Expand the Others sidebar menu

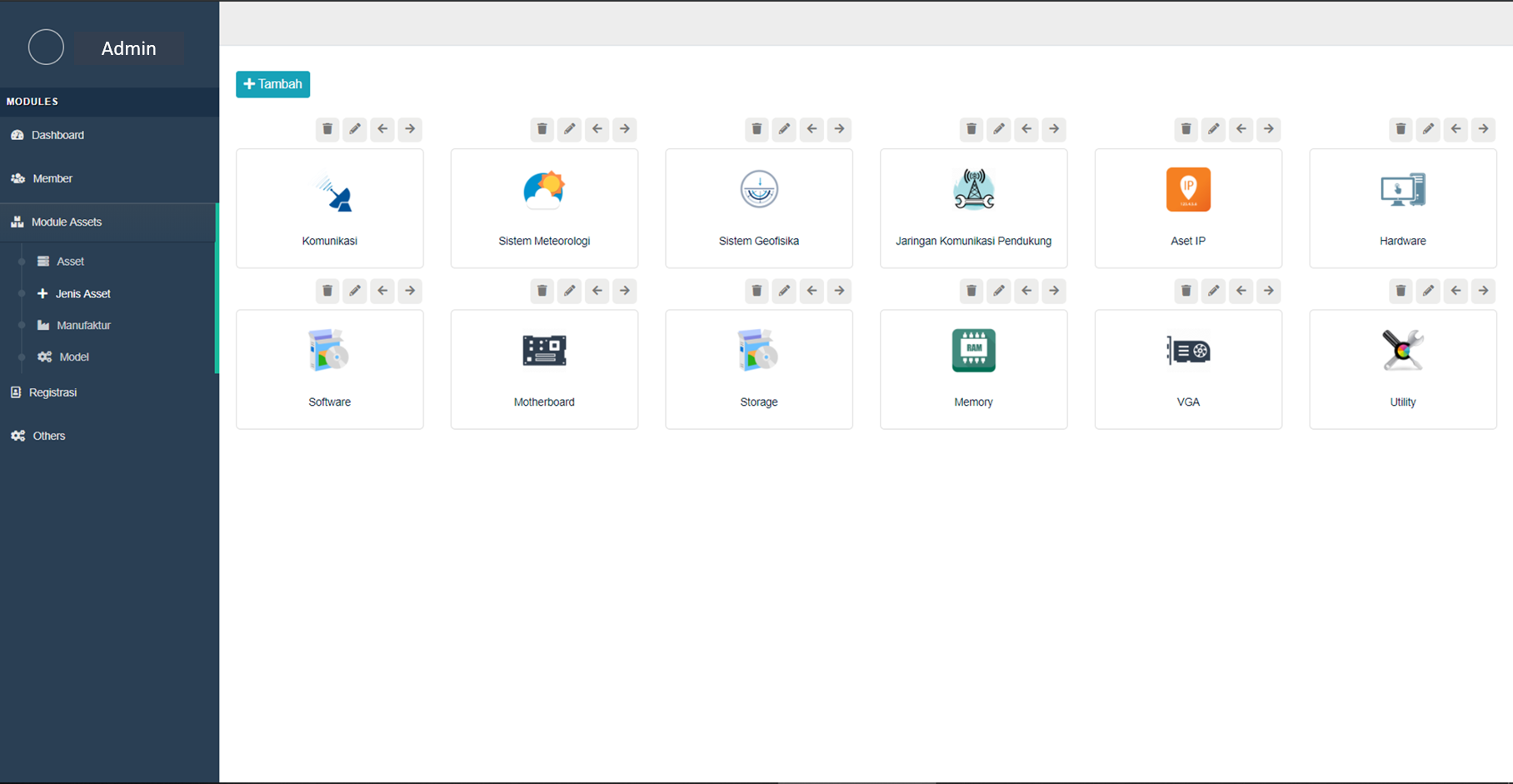pos(49,436)
